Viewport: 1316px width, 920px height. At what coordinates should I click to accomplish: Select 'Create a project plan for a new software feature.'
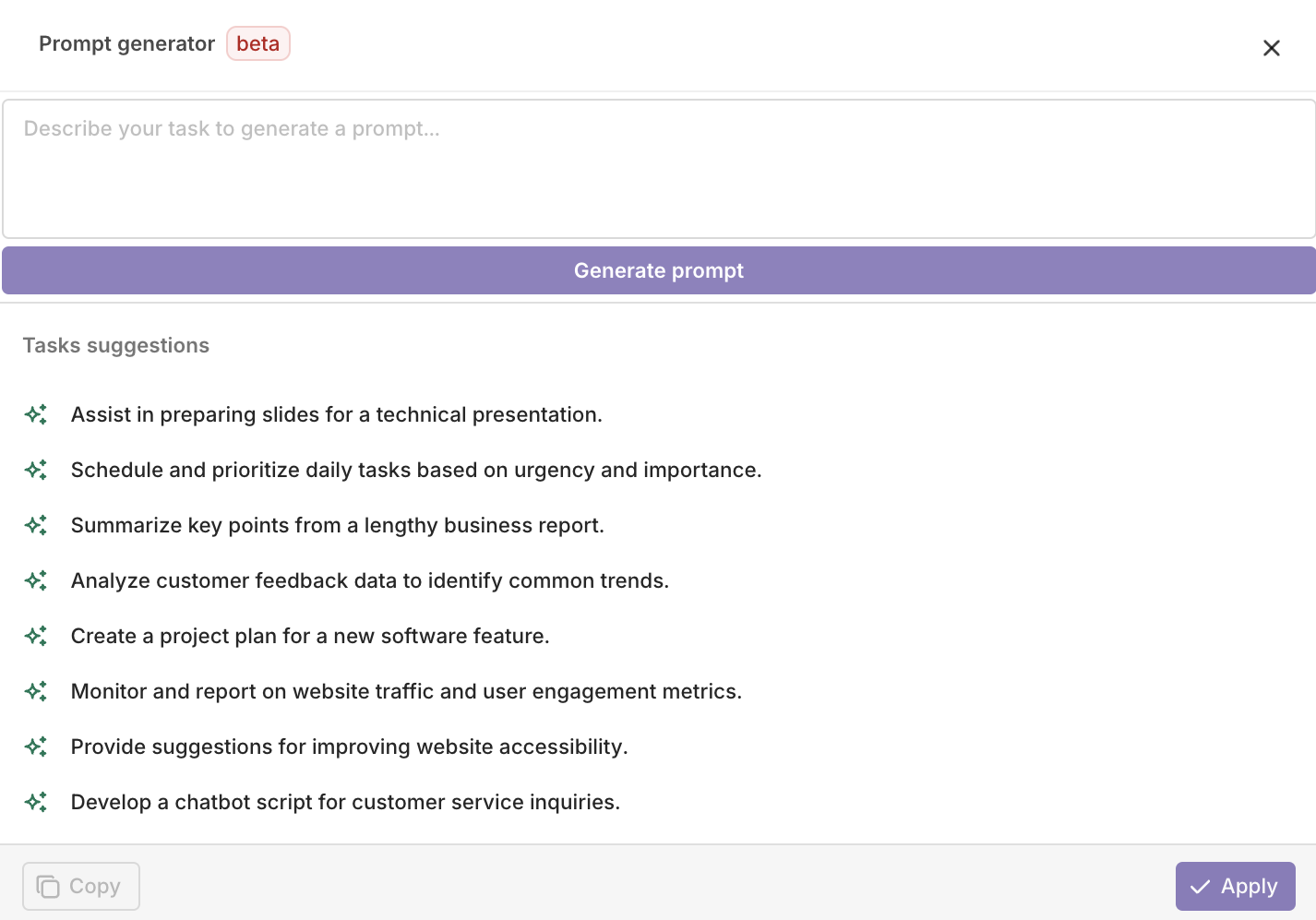point(310,636)
